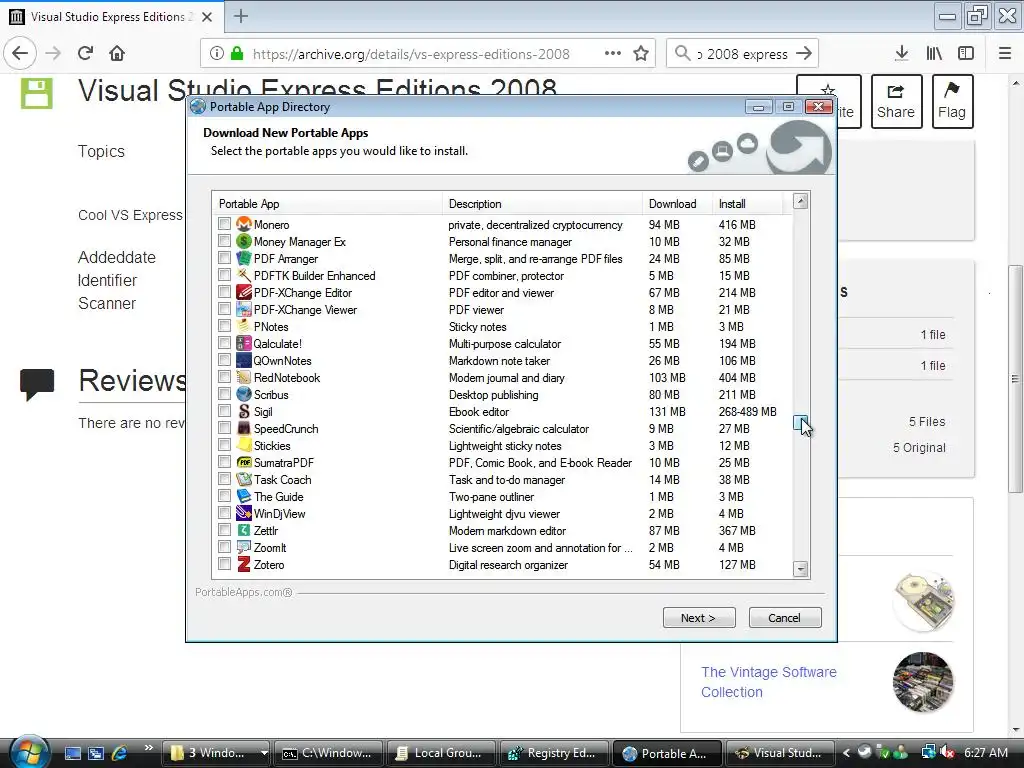
Task: Click the app list scroll-up arrow
Action: (x=801, y=201)
